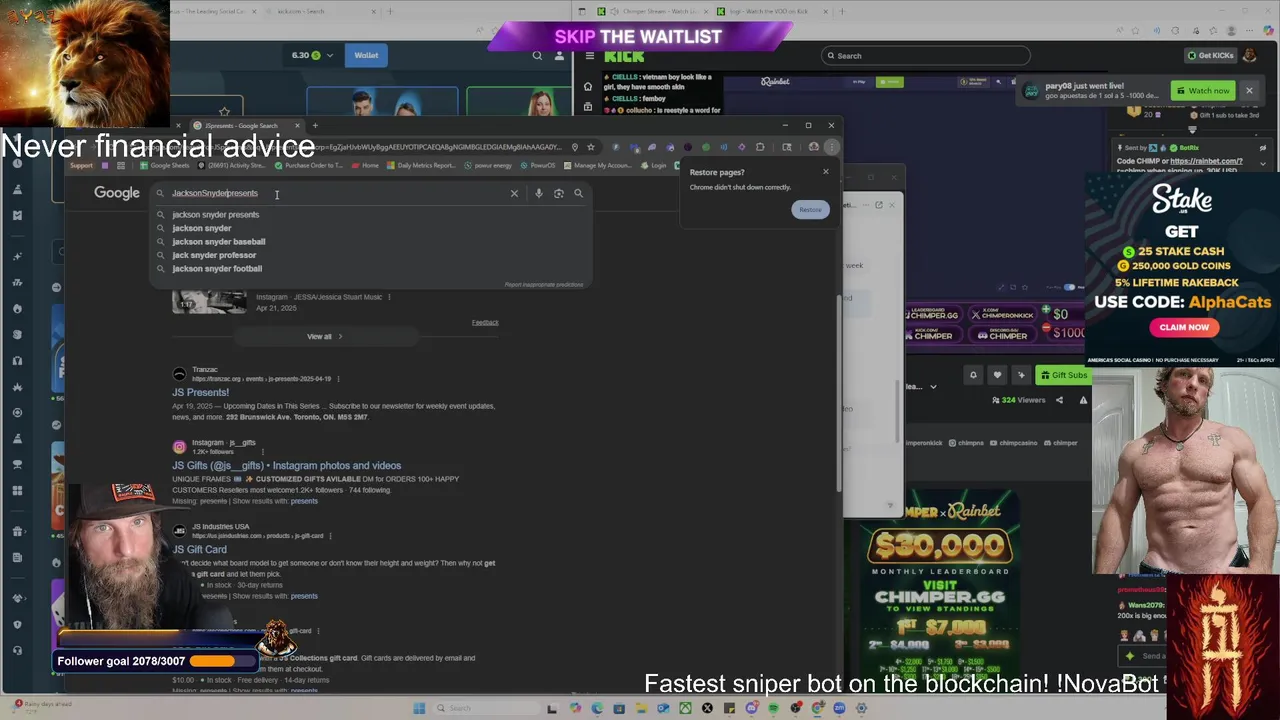Image resolution: width=1280 pixels, height=720 pixels.
Task: Click Kick home sidebar icon
Action: (588, 86)
